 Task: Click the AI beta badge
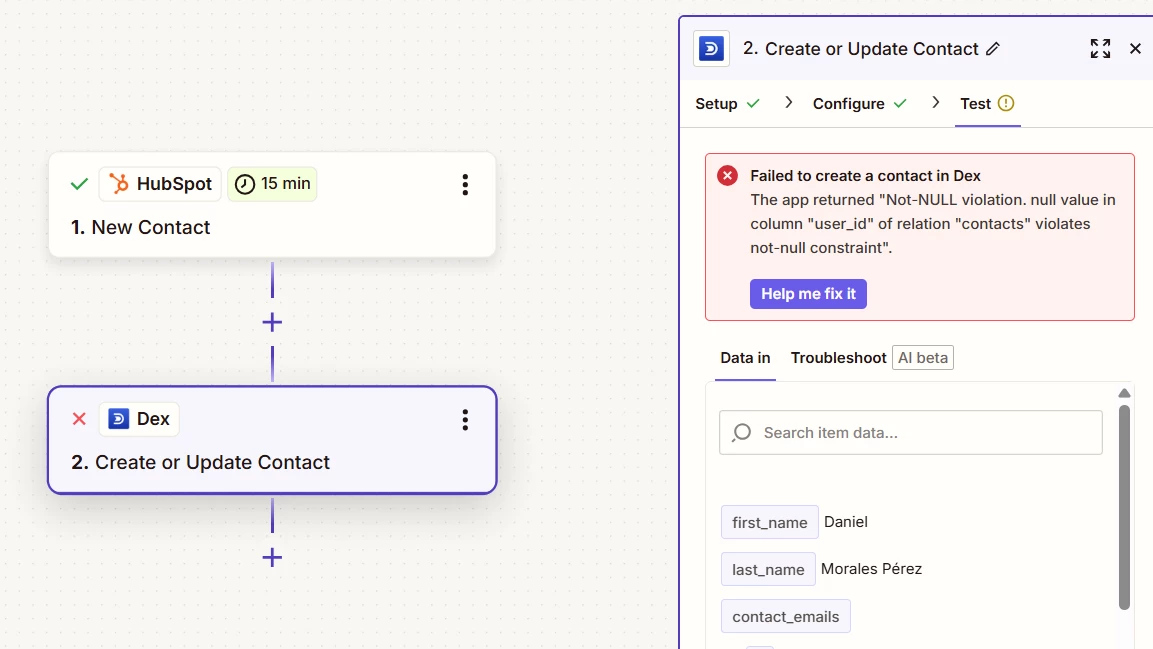pos(923,358)
